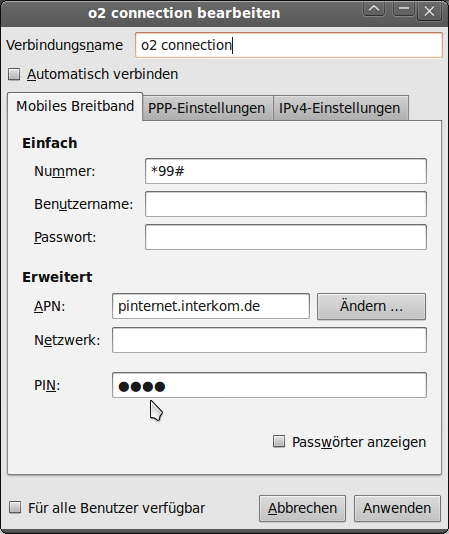Enable Automatisch verbinden checkbox
The image size is (449, 534).
pyautogui.click(x=14, y=74)
